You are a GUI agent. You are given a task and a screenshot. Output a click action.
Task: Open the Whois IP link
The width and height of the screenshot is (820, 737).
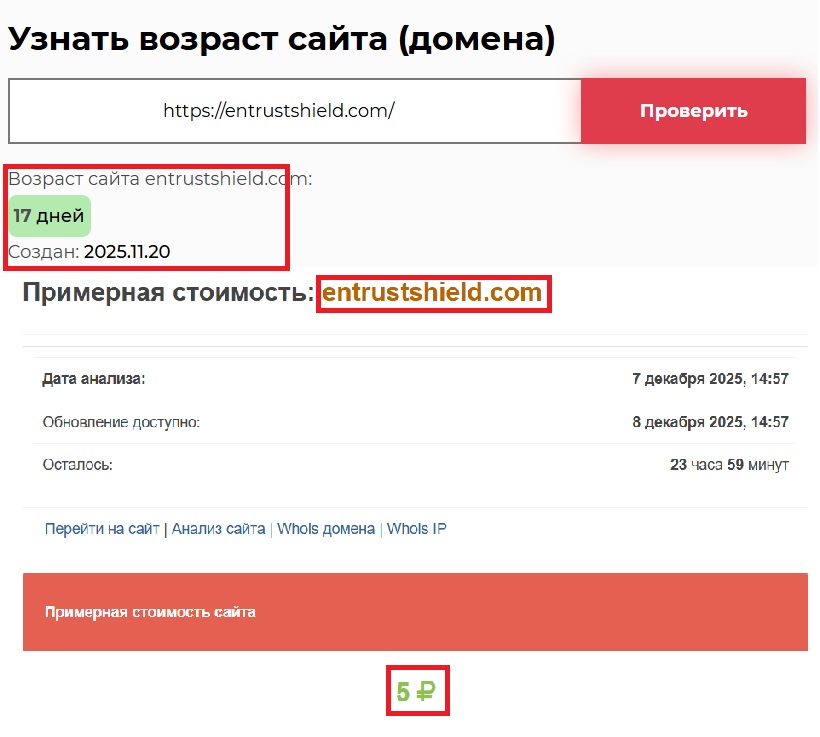(417, 528)
